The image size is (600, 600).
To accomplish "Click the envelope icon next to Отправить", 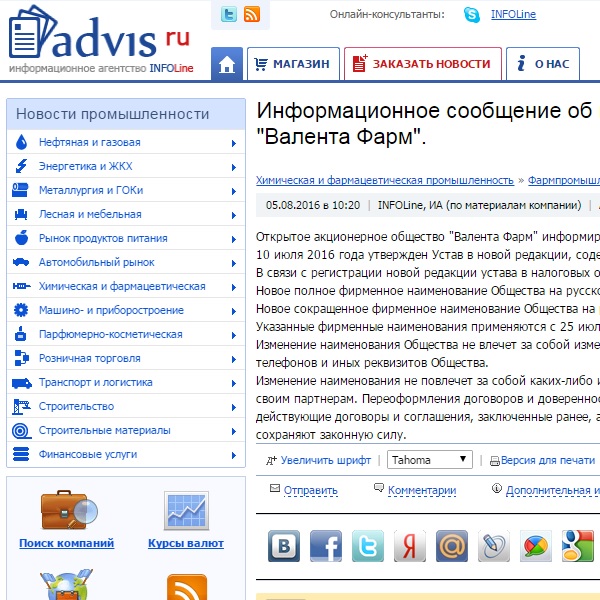I will click(275, 488).
